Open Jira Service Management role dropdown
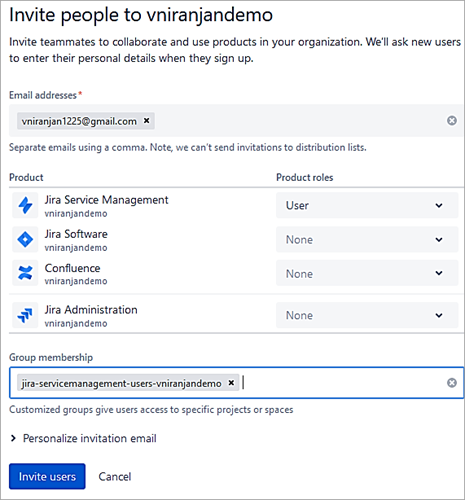This screenshot has width=465, height=500. [x=367, y=205]
